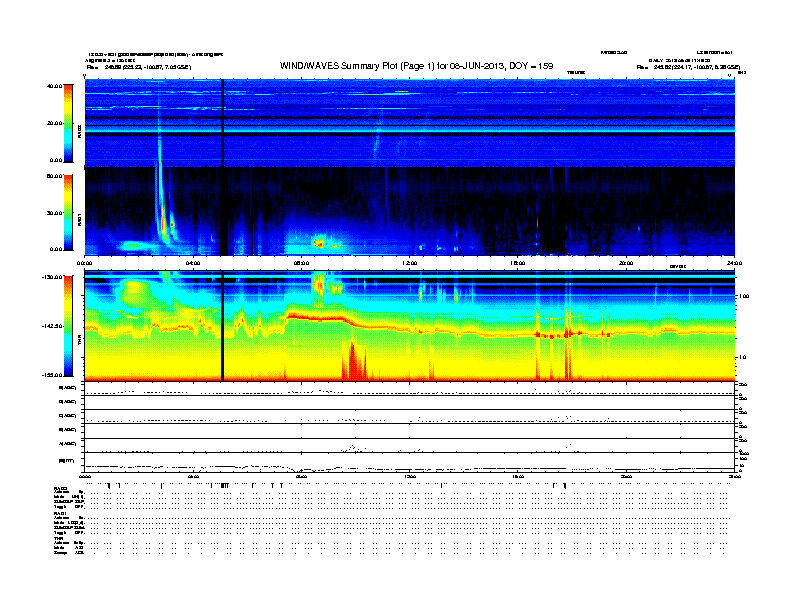
Task: Select the 30.00 label on RAD1 scale
Action: point(55,213)
